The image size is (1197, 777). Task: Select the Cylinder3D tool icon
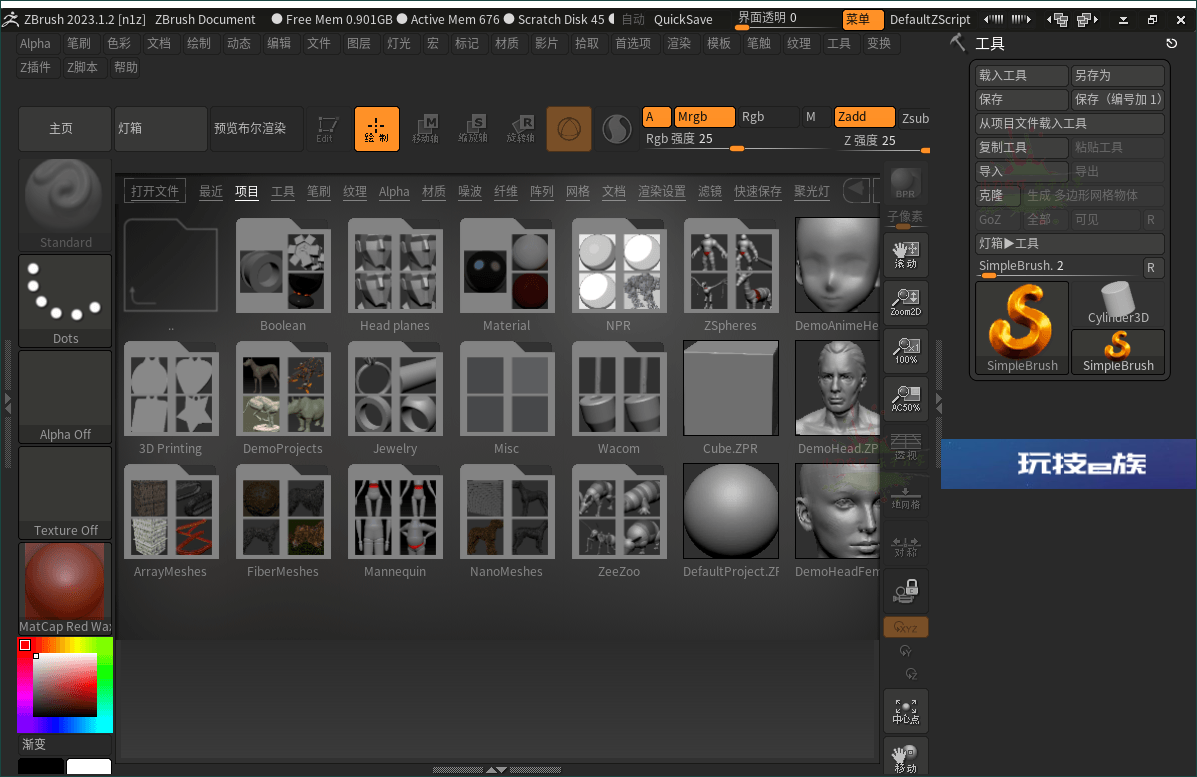coord(1118,304)
